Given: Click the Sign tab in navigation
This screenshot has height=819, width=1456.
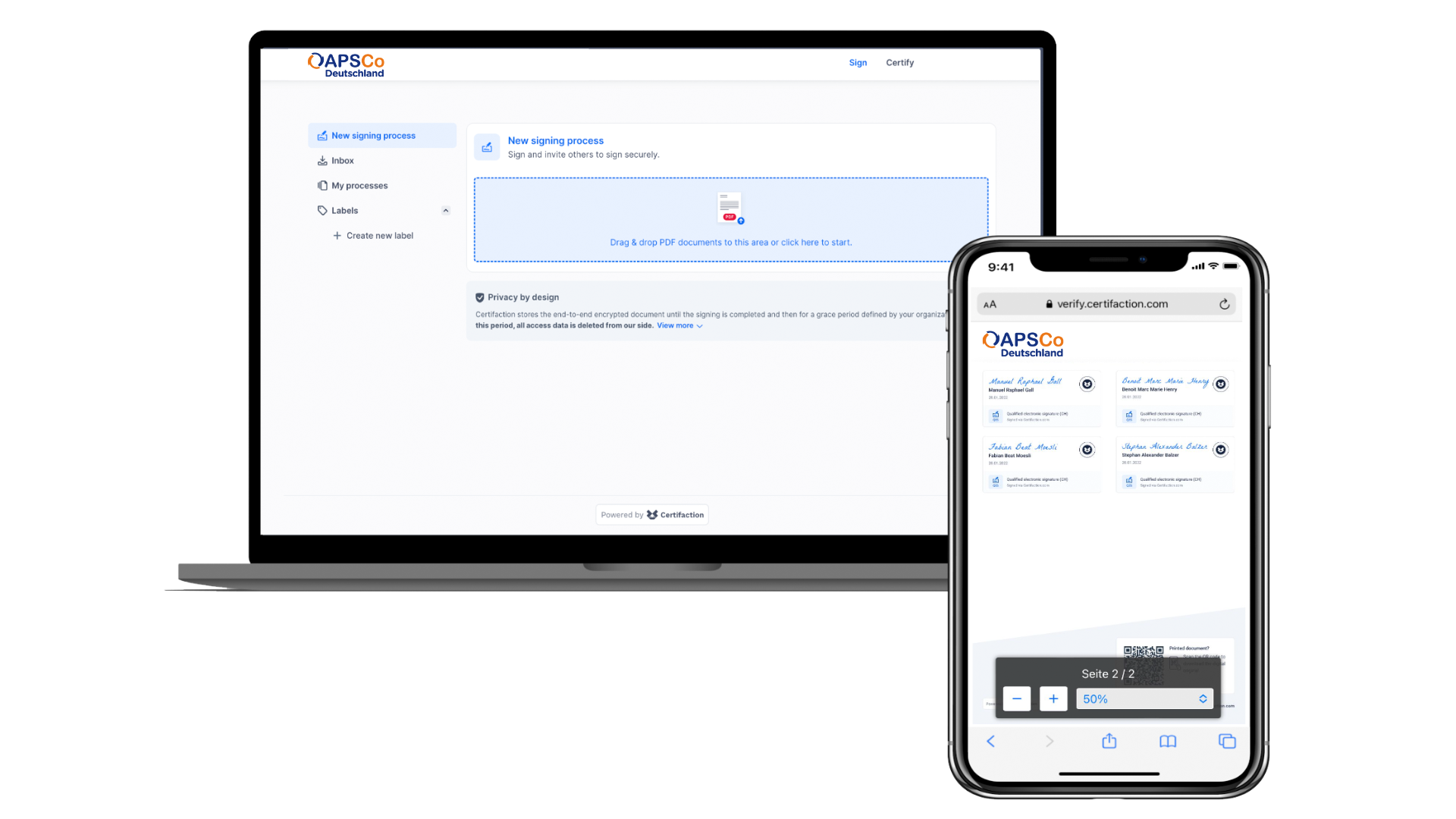Looking at the screenshot, I should [858, 62].
